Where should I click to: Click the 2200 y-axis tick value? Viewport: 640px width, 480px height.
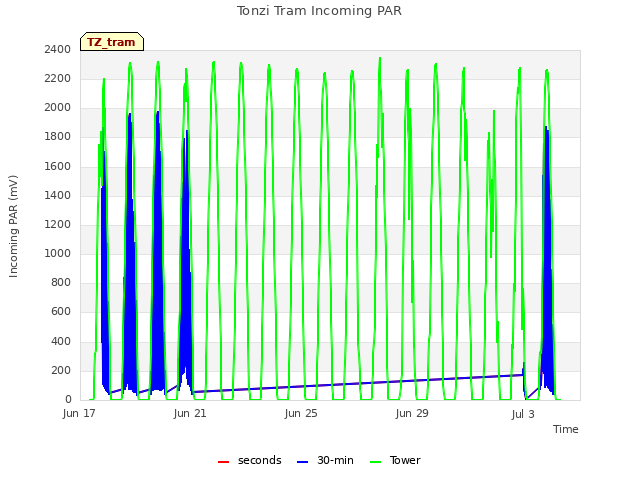tap(58, 78)
